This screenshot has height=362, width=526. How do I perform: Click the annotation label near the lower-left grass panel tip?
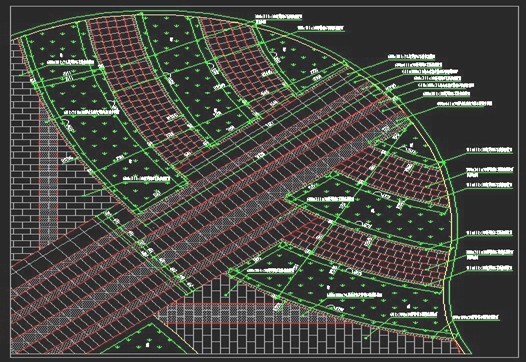147,178
